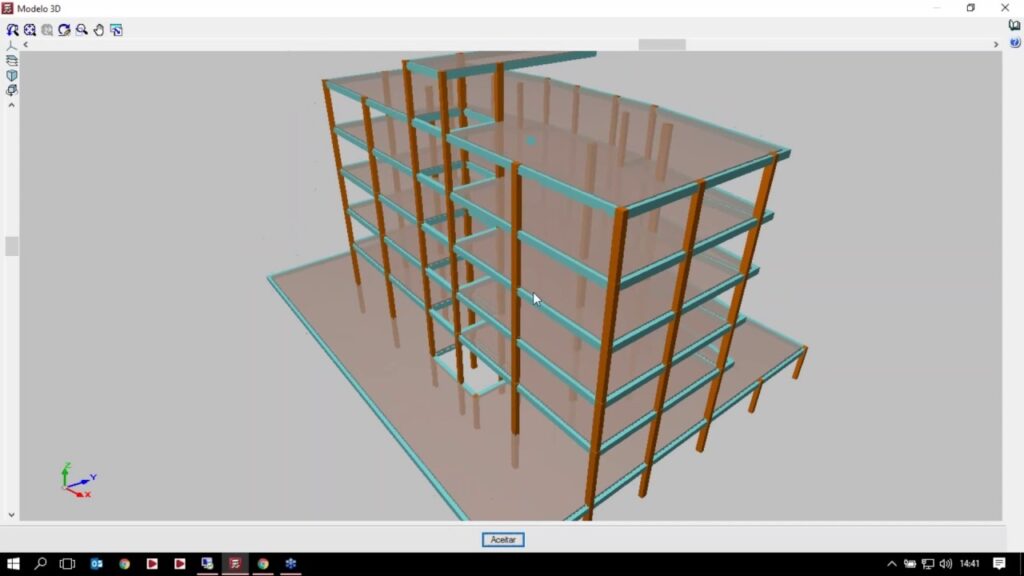
Task: Choose the zoom out magnifier tool
Action: 82,30
